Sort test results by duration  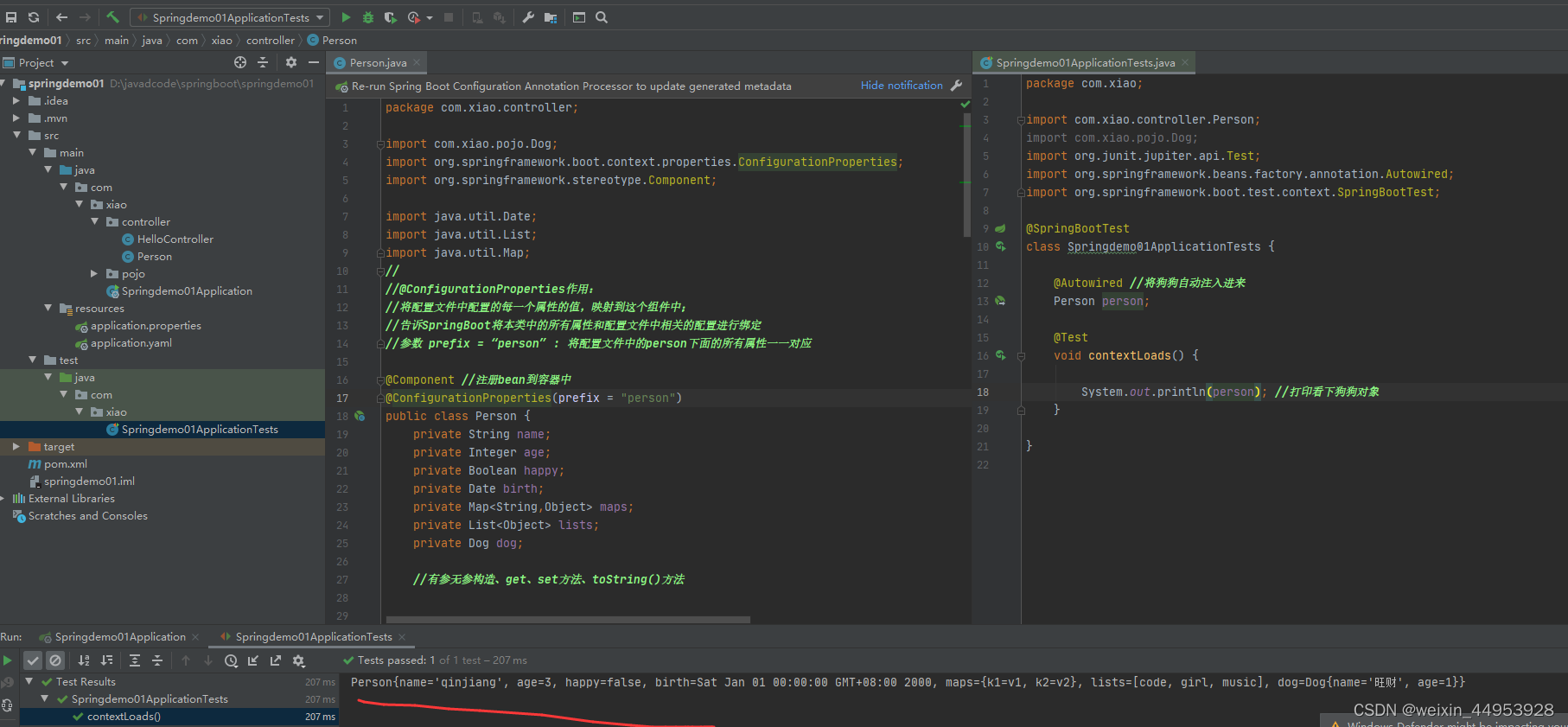106,660
